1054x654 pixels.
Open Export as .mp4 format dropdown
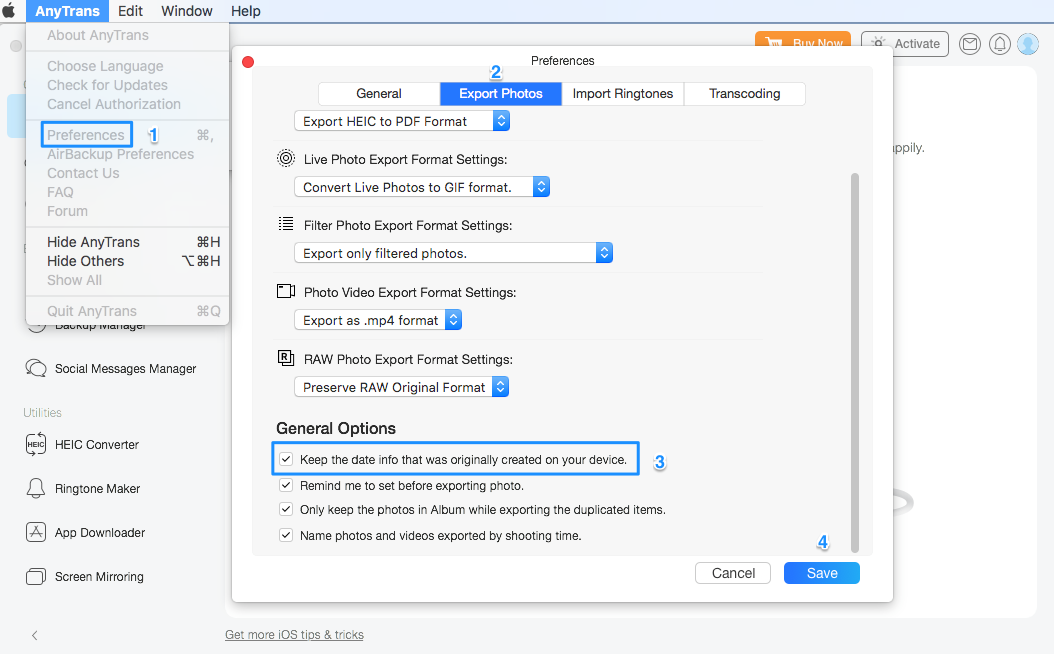[x=378, y=320]
